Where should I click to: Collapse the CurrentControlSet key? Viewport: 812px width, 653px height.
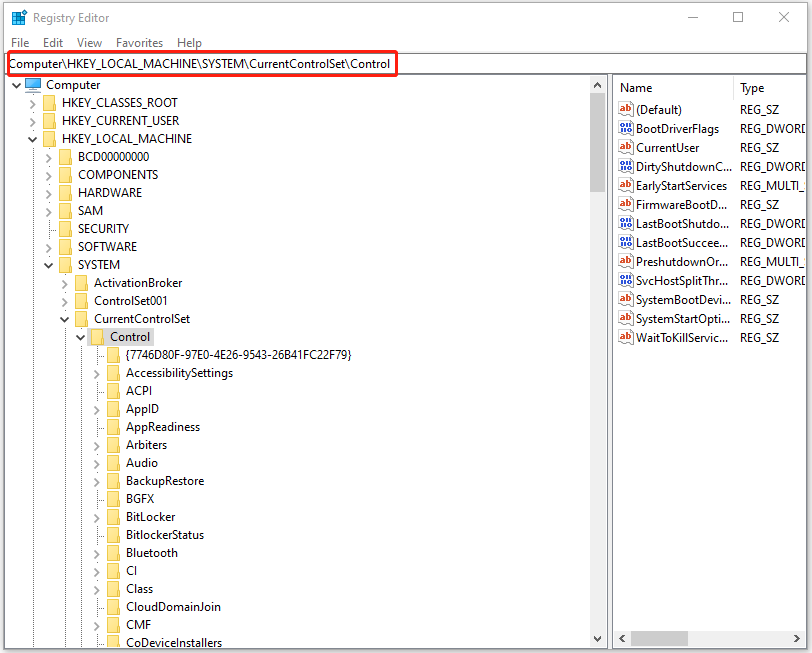[x=65, y=320]
